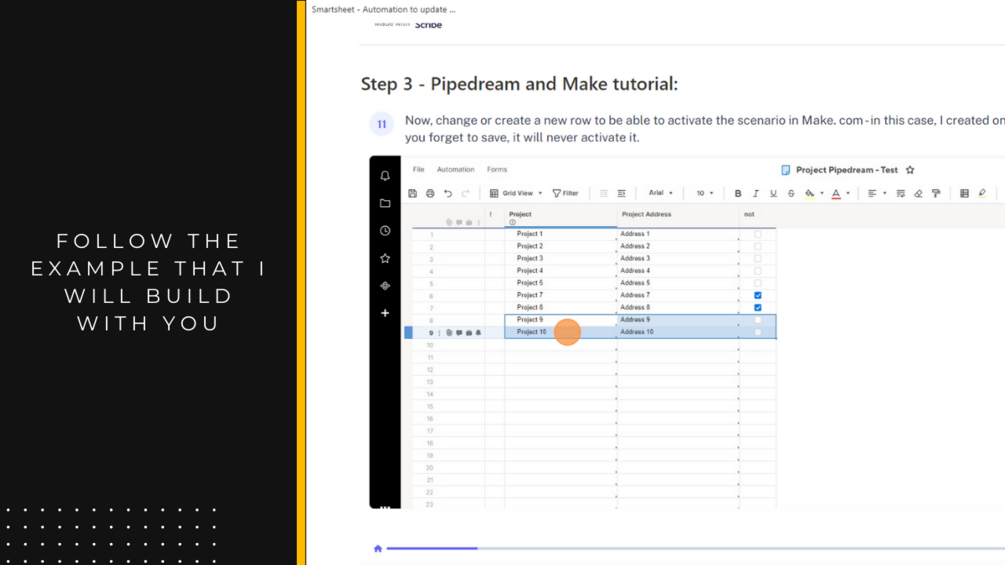Open the alignment dropdown arrow
This screenshot has width=1005, height=565.
coord(885,193)
